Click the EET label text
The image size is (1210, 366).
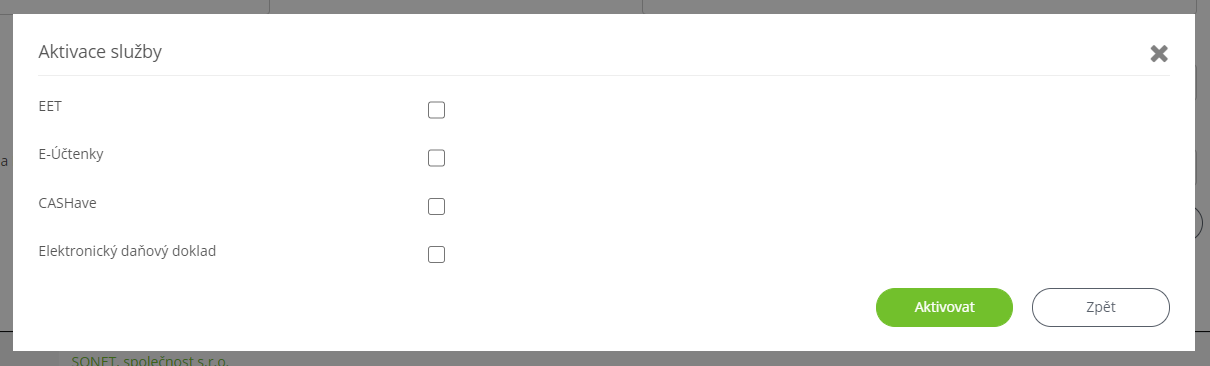(x=50, y=105)
